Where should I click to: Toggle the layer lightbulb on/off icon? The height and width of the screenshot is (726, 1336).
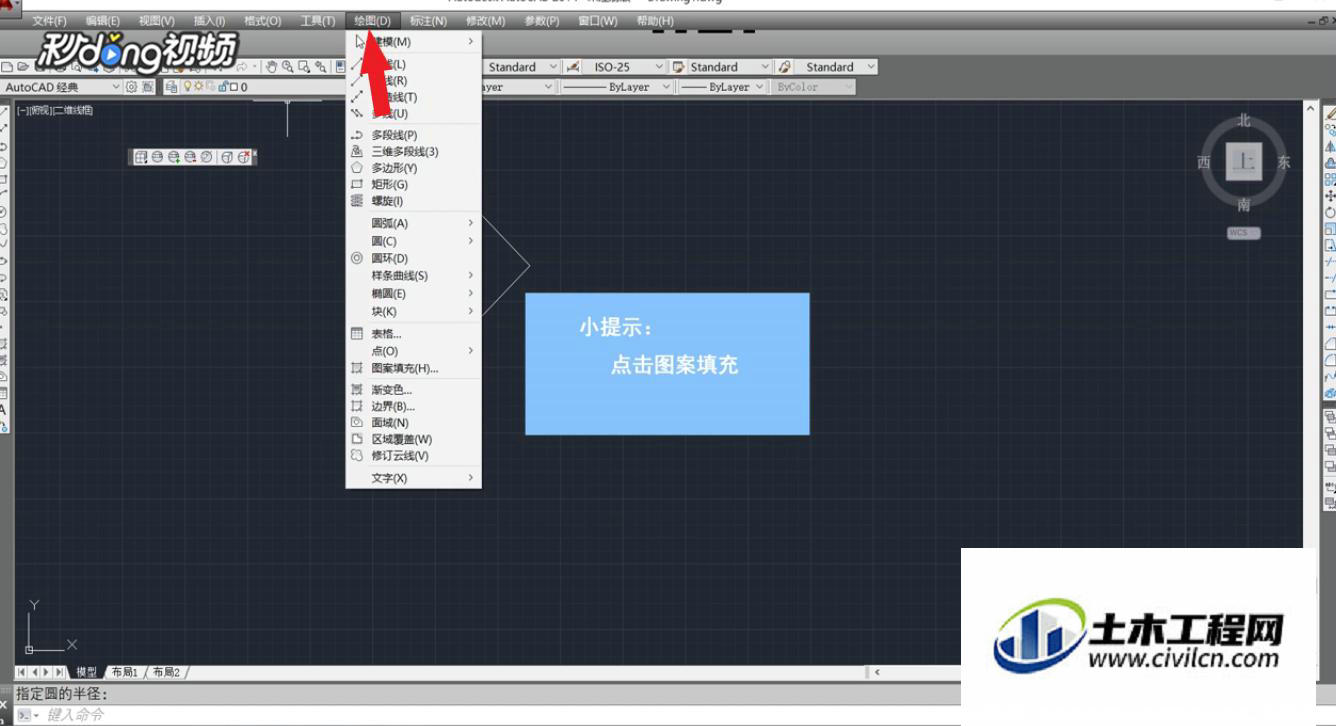point(187,87)
